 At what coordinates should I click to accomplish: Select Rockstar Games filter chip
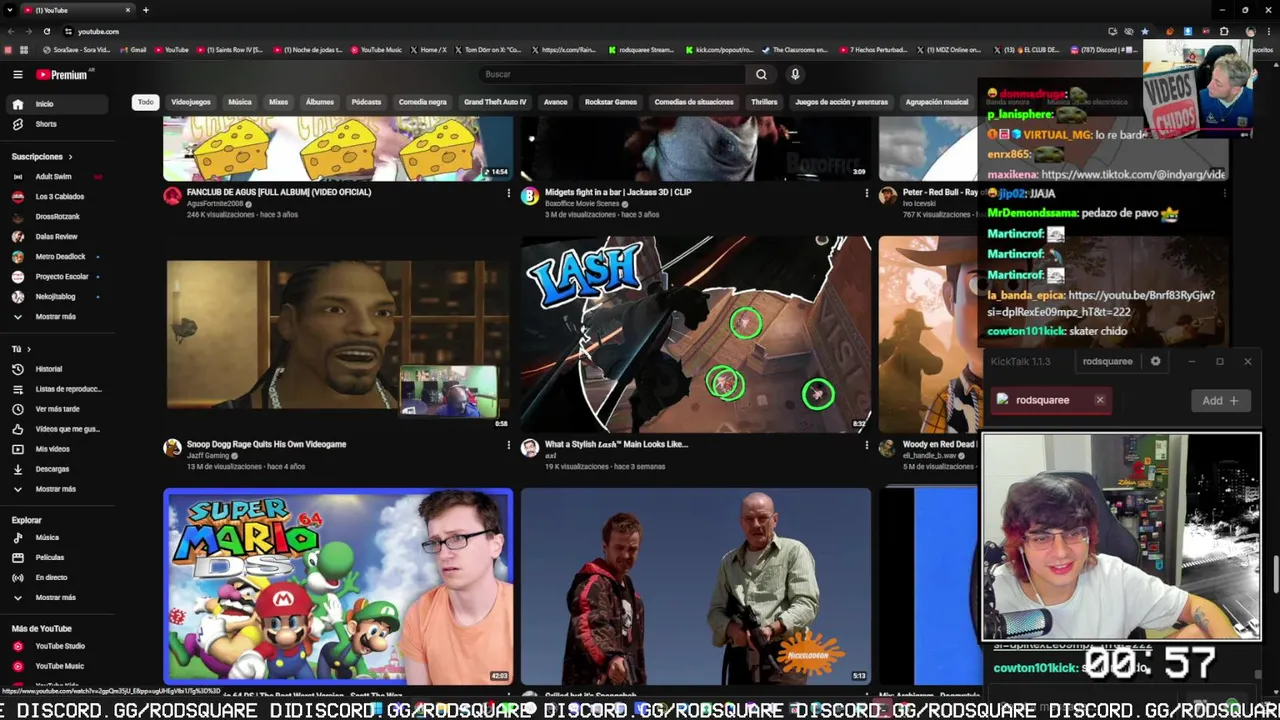pos(611,102)
